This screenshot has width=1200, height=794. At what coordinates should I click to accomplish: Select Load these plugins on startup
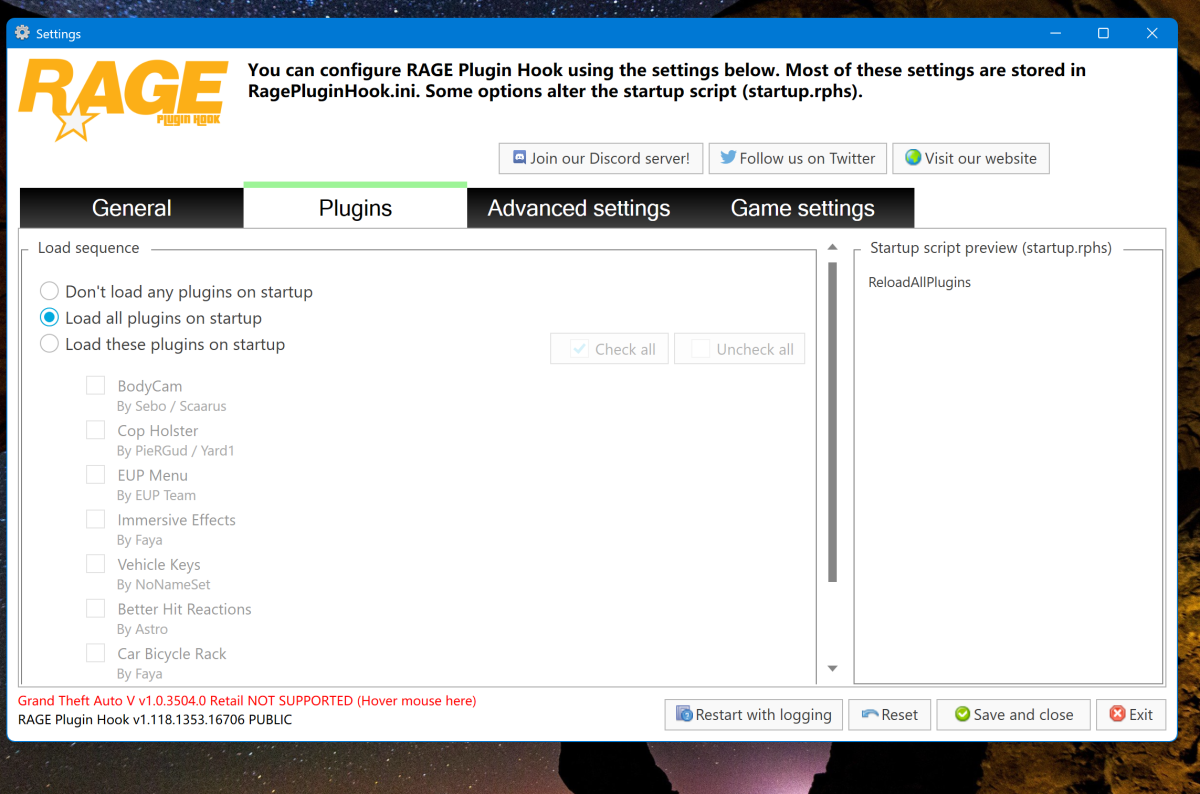(49, 344)
